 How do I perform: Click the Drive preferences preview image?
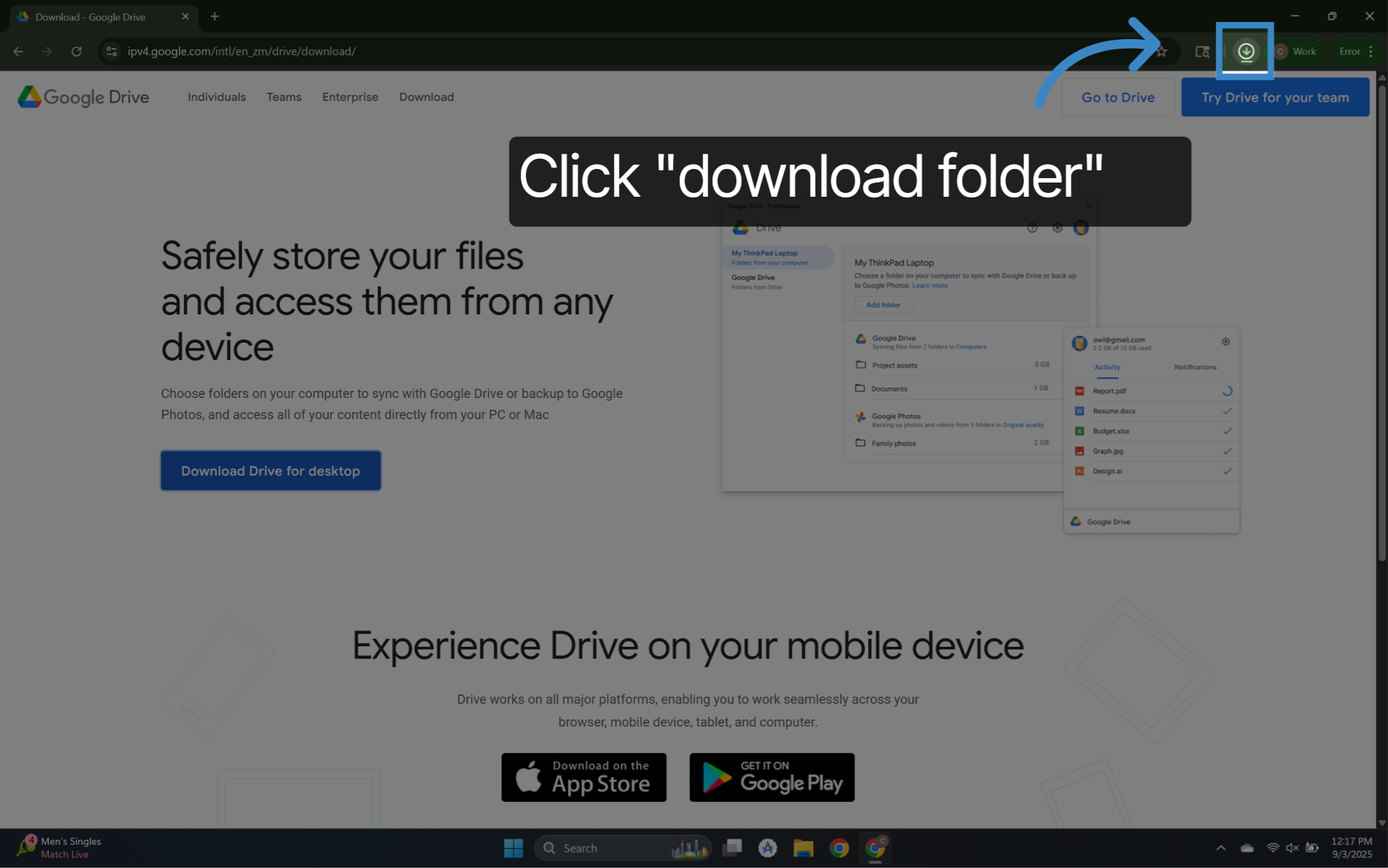(x=980, y=366)
